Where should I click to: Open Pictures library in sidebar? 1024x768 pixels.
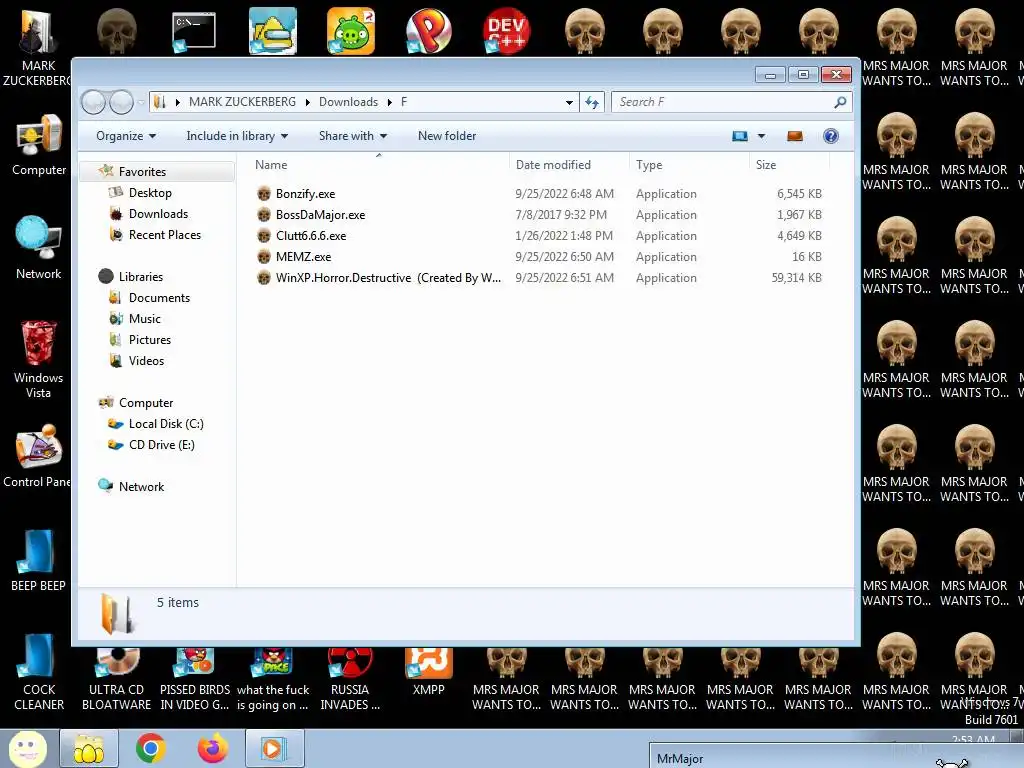pos(150,340)
